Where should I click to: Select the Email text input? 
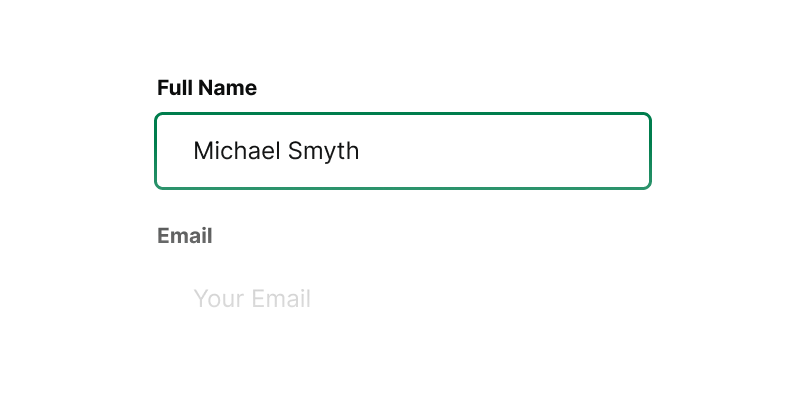pos(403,299)
